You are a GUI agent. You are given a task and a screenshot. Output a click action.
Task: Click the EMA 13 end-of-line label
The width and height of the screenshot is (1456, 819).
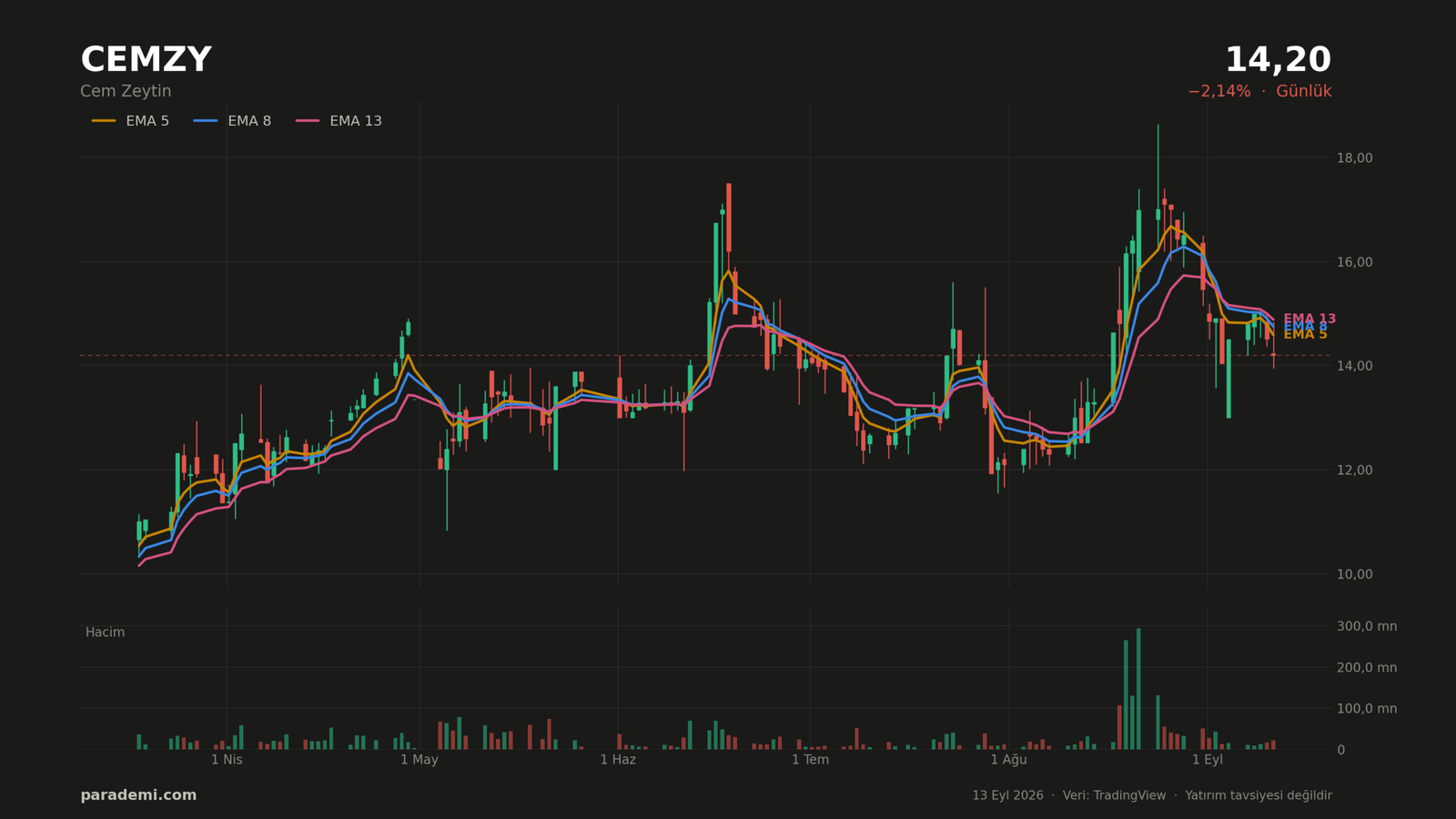[1309, 319]
